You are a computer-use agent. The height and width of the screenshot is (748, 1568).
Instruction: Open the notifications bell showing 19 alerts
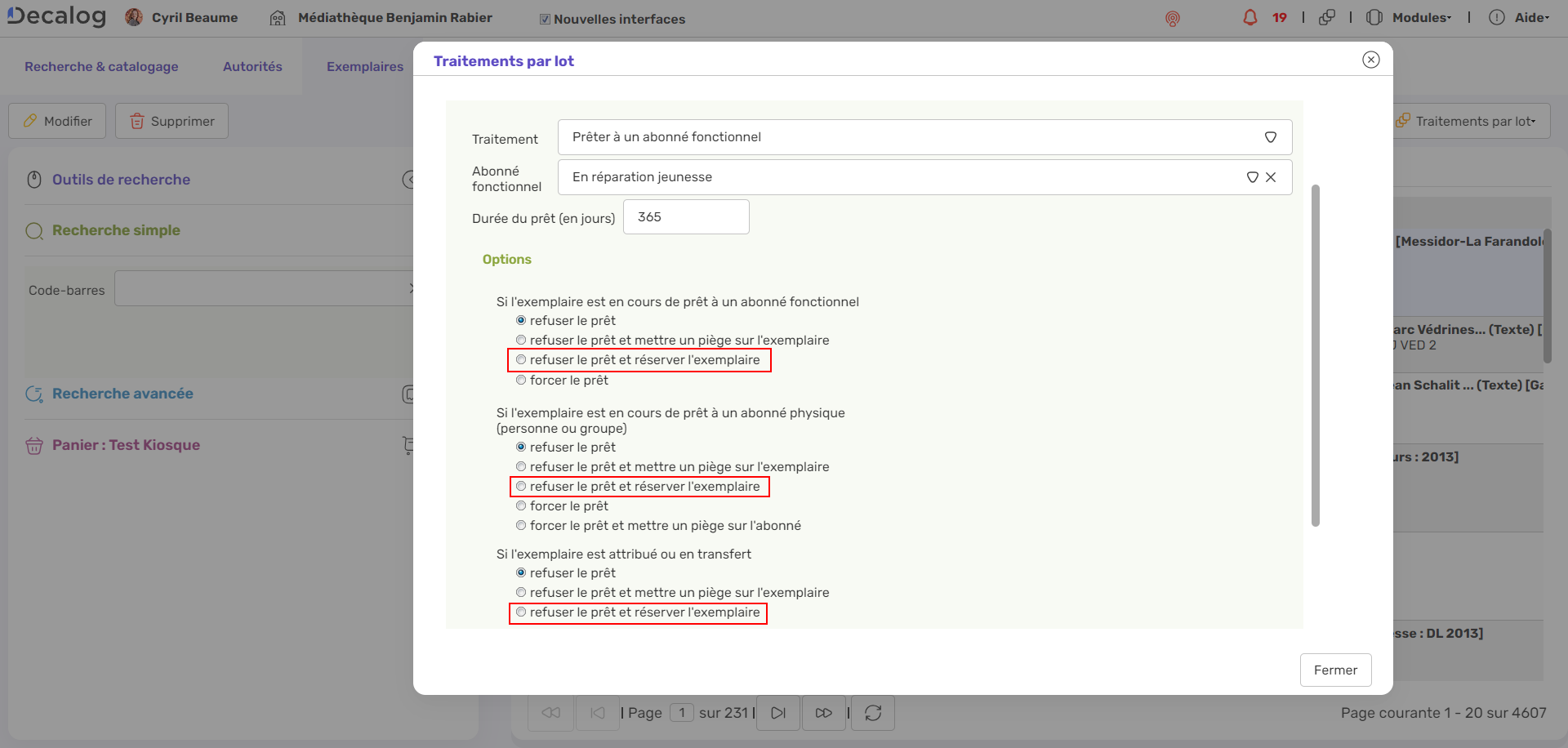point(1249,17)
